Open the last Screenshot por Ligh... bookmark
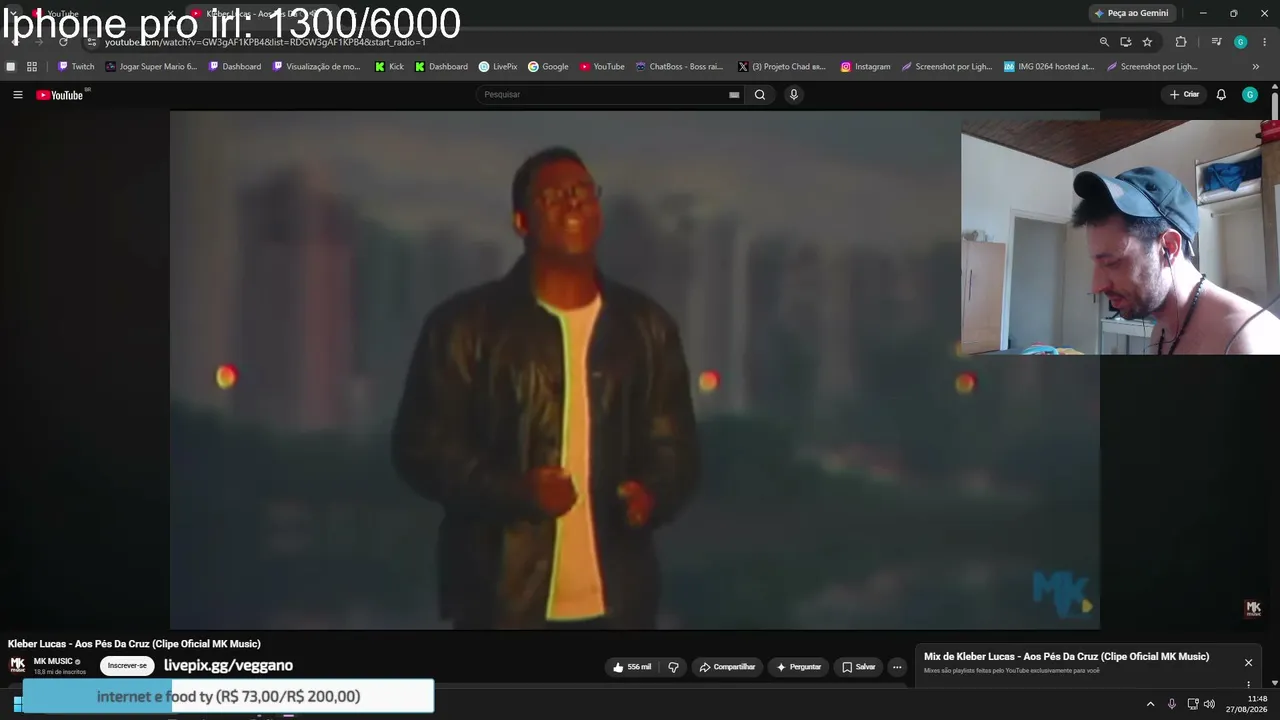This screenshot has width=1280, height=720. (x=1152, y=67)
